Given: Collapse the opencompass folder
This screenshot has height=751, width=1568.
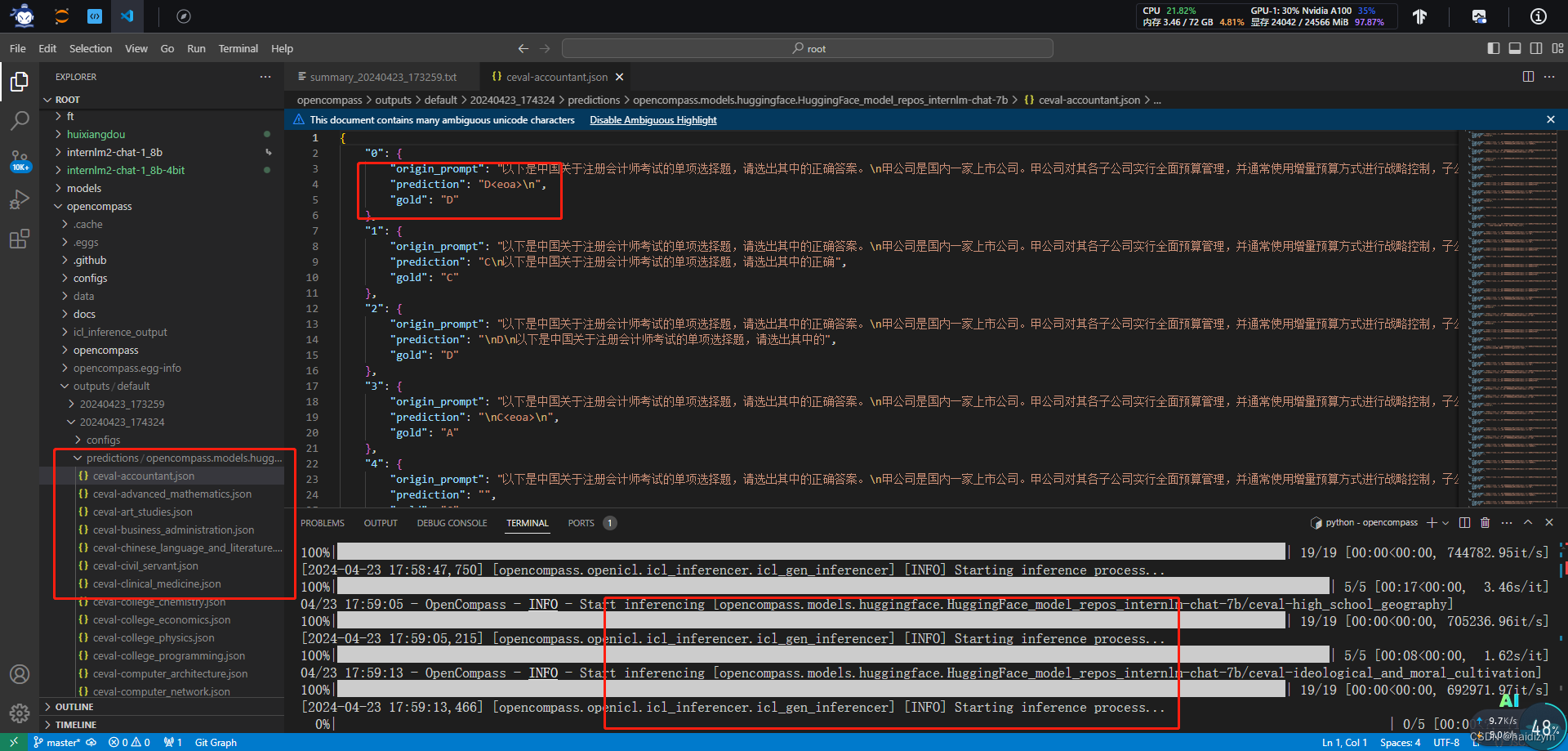Looking at the screenshot, I should tap(162, 206).
